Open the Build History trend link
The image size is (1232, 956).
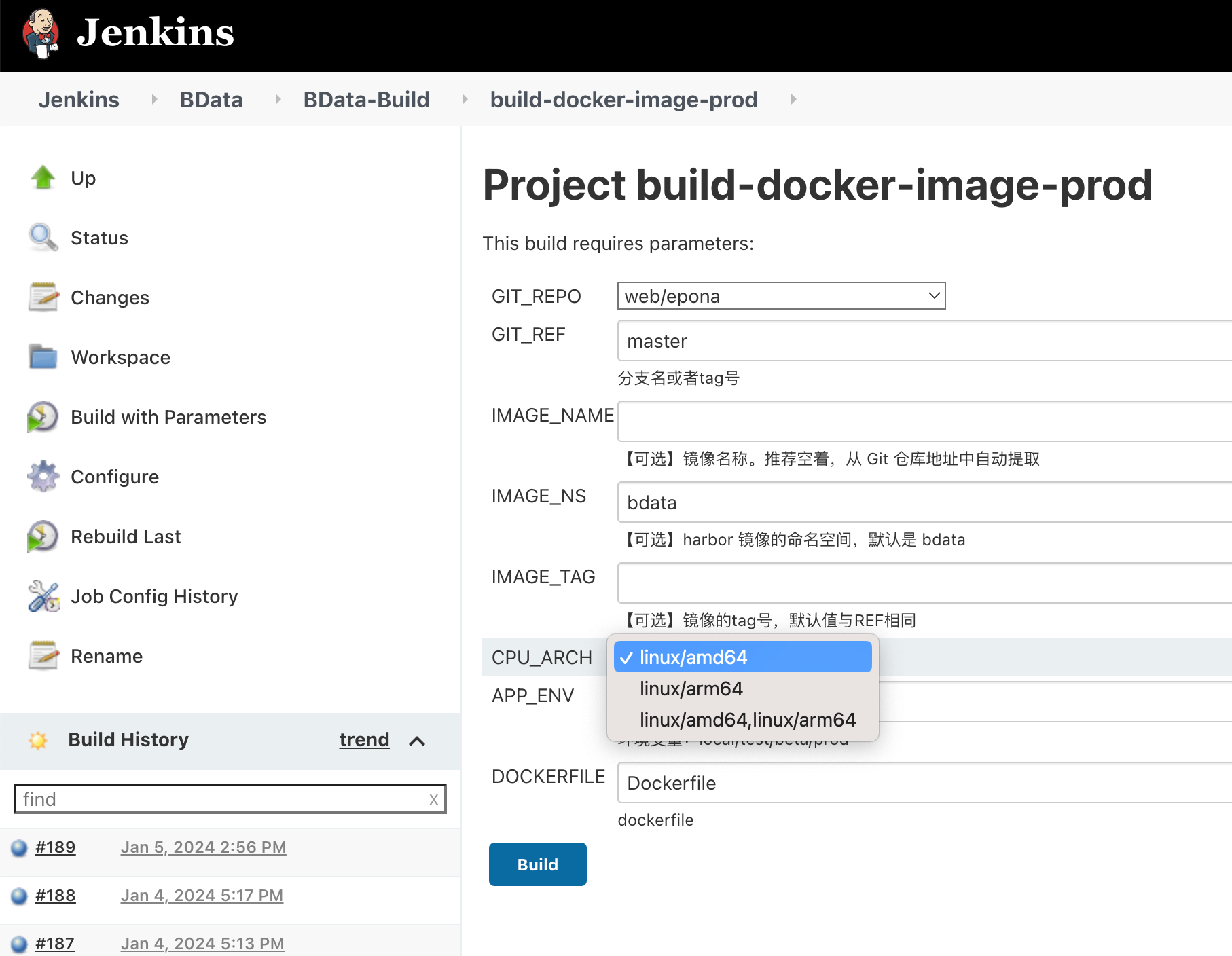tap(364, 739)
